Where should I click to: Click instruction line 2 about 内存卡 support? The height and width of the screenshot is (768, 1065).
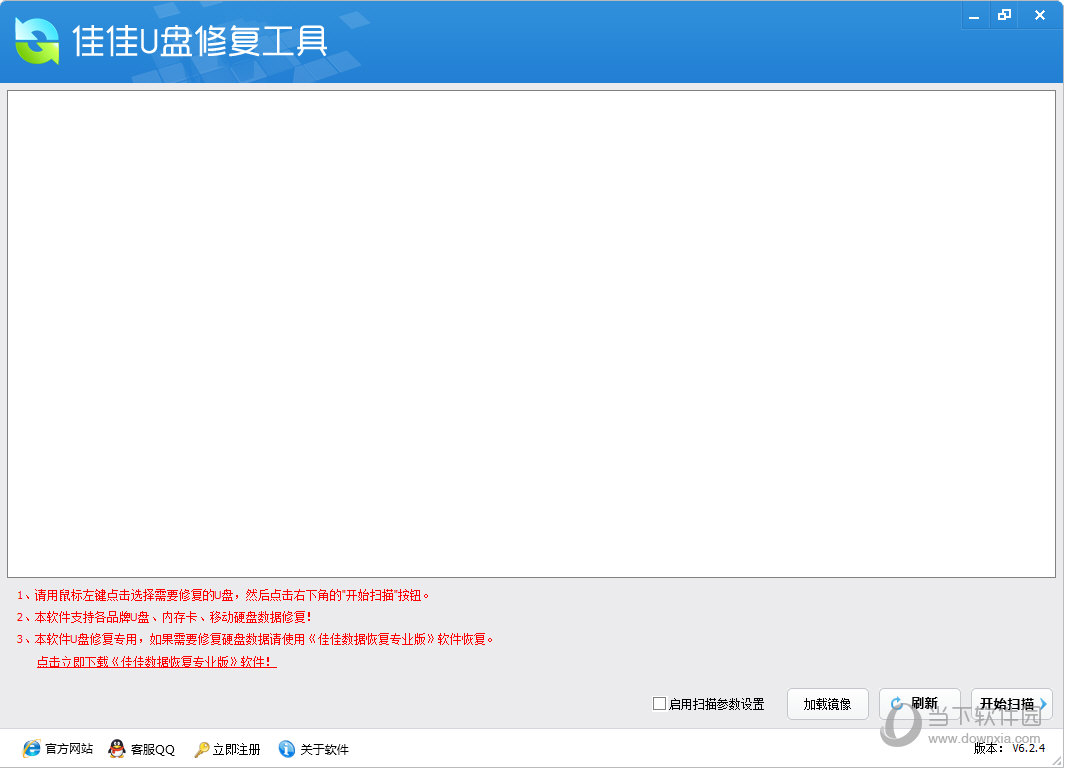click(164, 617)
